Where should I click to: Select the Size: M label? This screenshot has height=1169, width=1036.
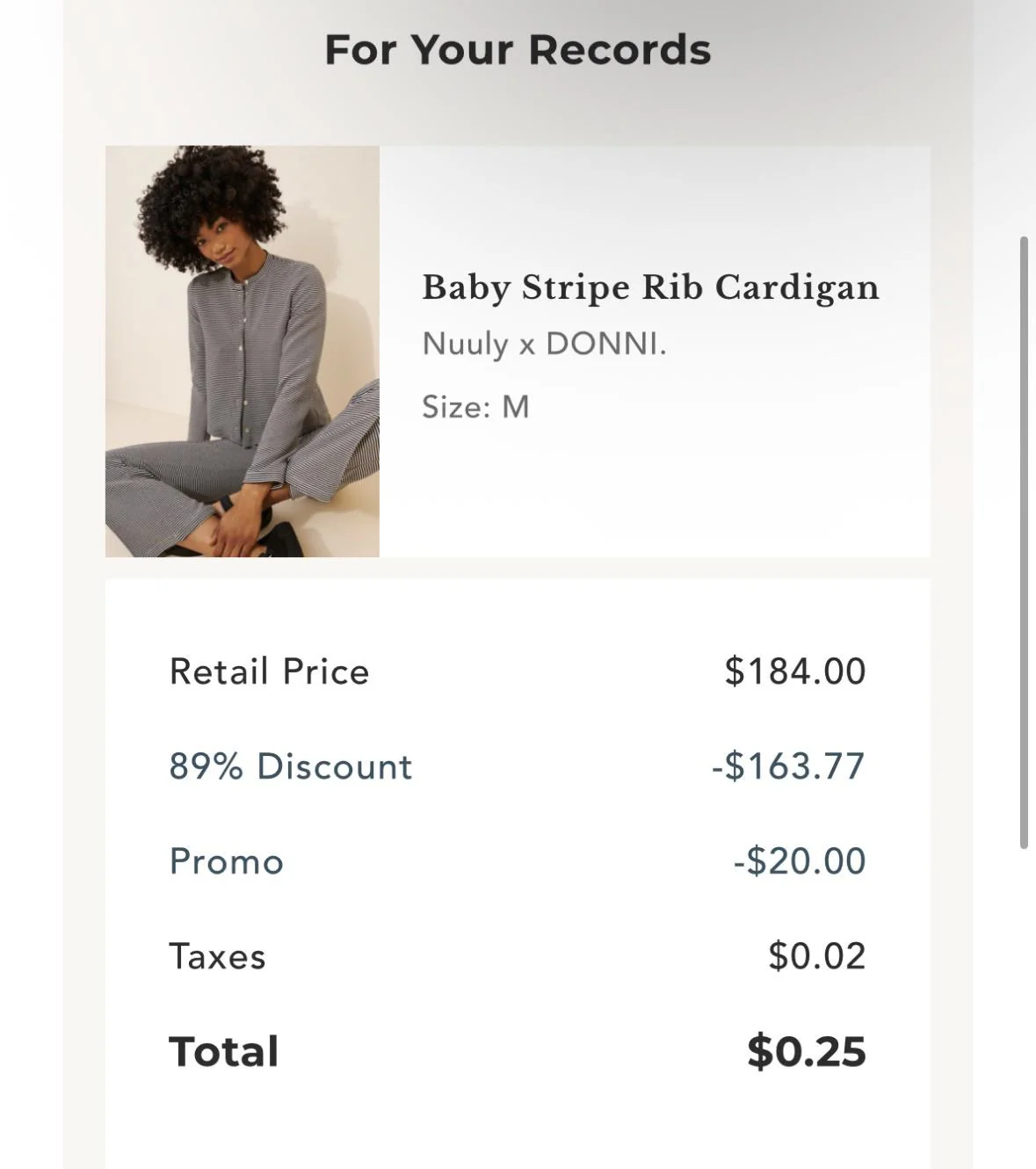475,406
